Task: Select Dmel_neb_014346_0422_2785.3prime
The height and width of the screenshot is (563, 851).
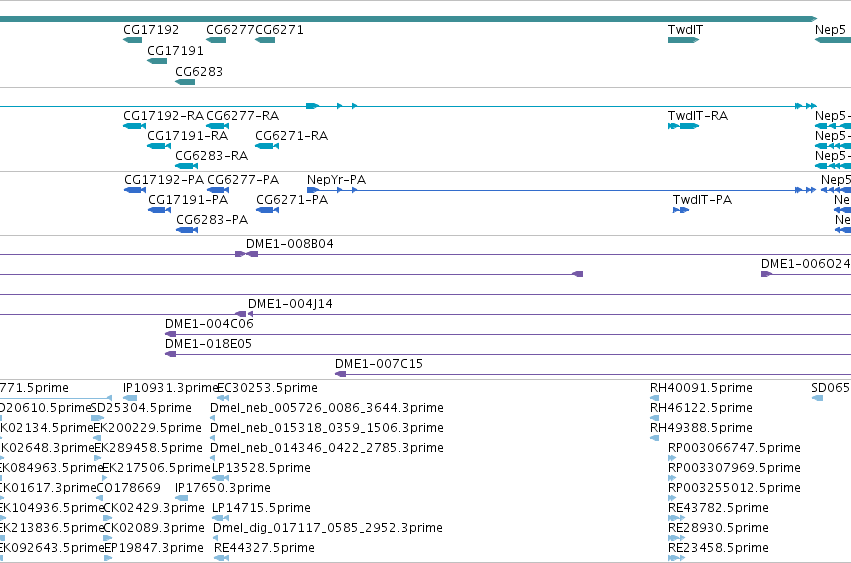Action: 327,448
